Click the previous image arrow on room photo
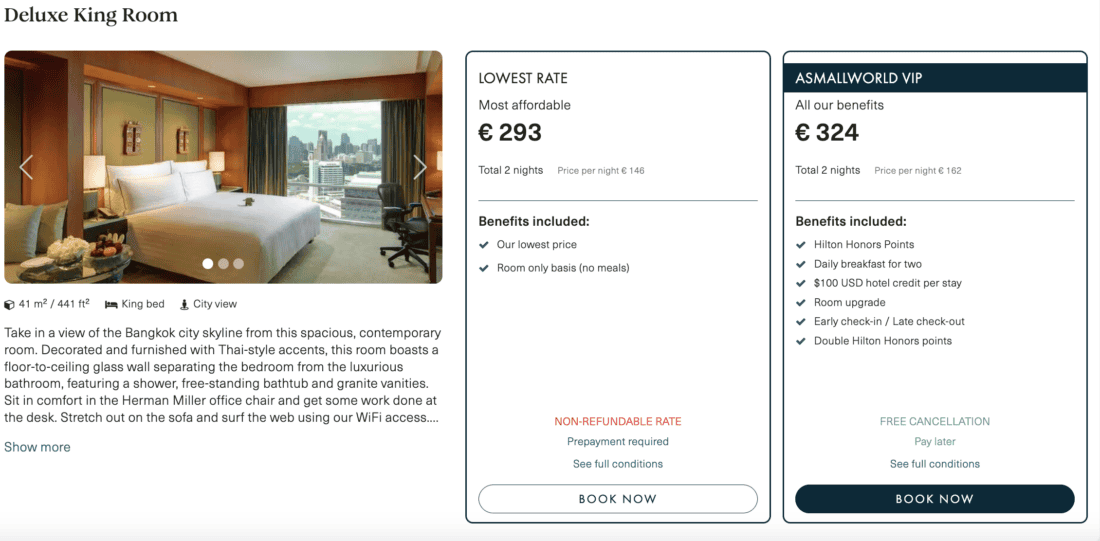Image resolution: width=1100 pixels, height=541 pixels. pyautogui.click(x=26, y=167)
